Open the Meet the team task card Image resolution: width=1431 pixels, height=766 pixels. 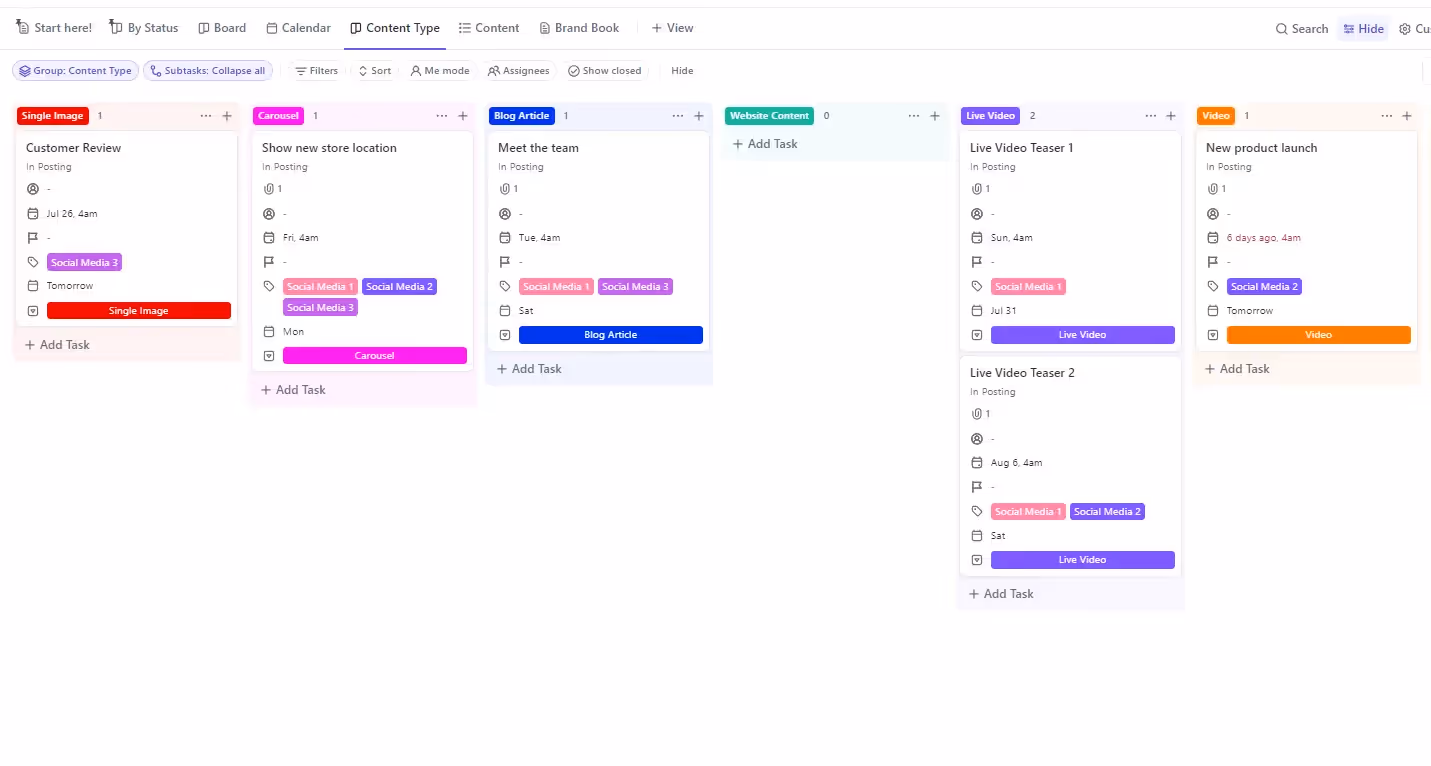coord(538,147)
